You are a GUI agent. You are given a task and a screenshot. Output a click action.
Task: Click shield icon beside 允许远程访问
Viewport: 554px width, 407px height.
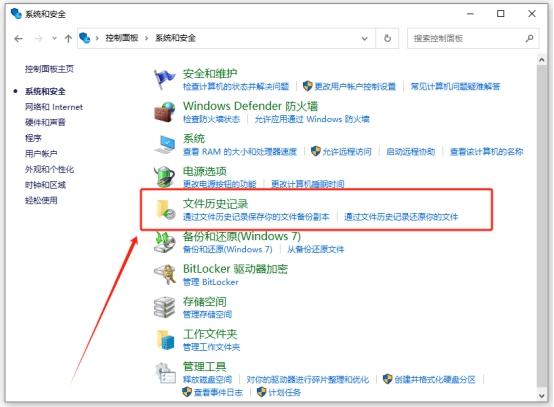pyautogui.click(x=316, y=151)
